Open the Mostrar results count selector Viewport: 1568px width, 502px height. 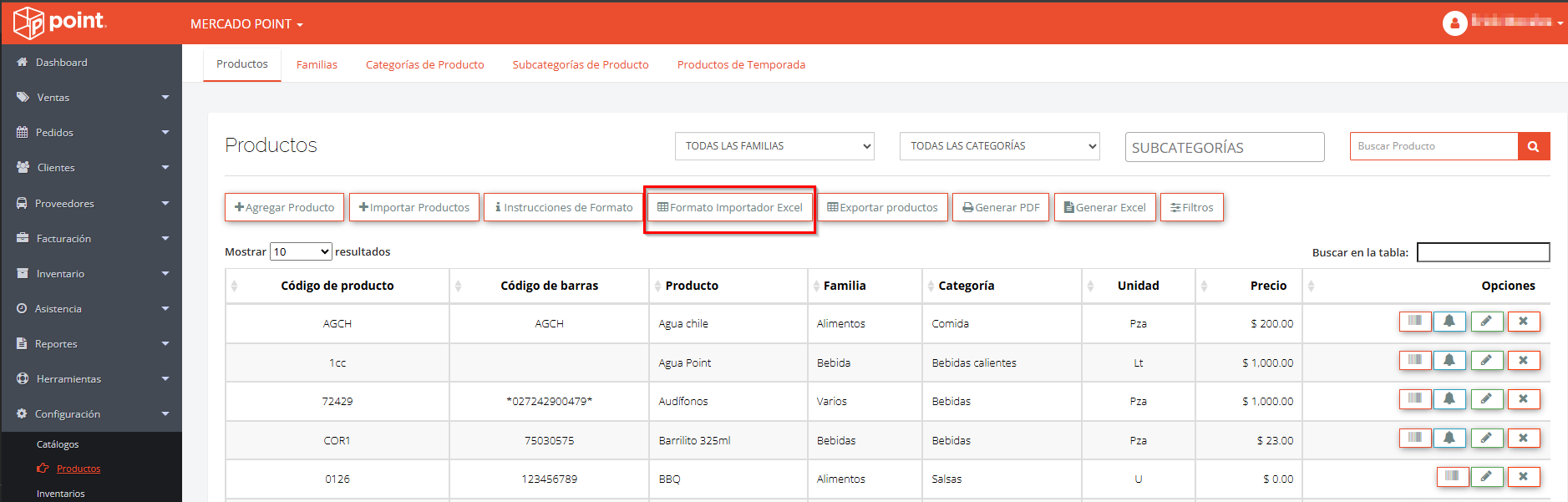(301, 251)
